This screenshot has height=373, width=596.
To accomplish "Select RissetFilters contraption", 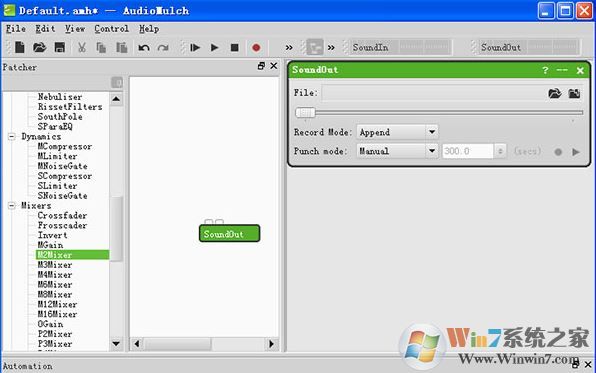I will (x=70, y=106).
